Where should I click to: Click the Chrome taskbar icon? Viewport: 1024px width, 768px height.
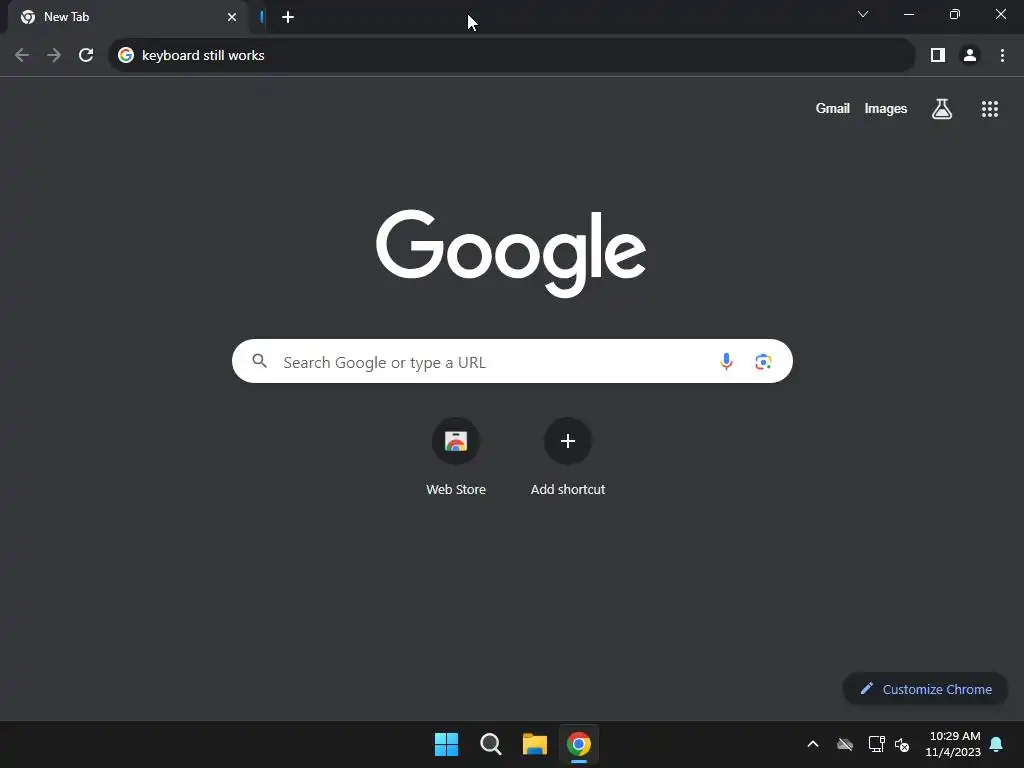579,744
